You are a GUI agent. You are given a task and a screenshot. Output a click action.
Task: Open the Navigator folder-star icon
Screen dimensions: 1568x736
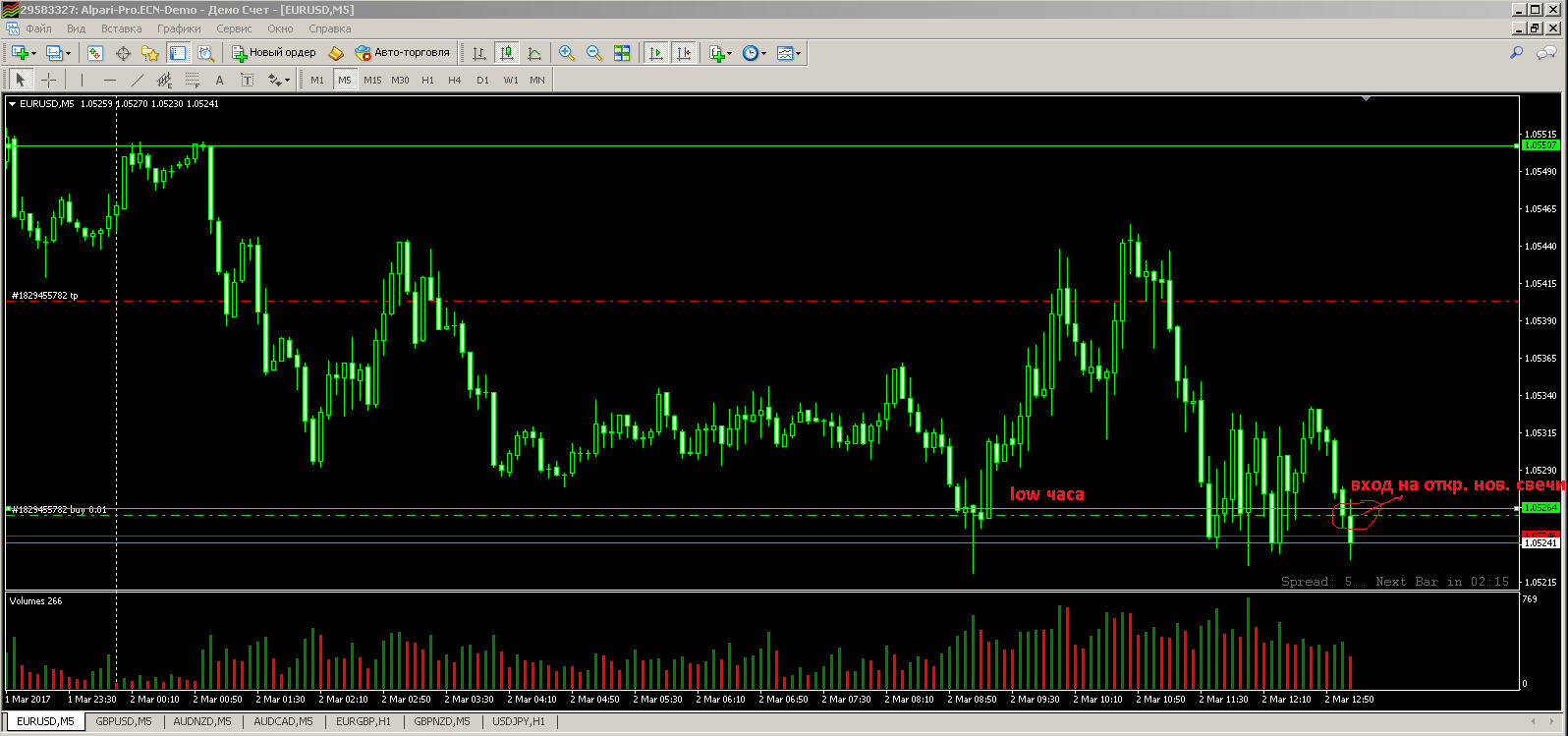coord(150,53)
